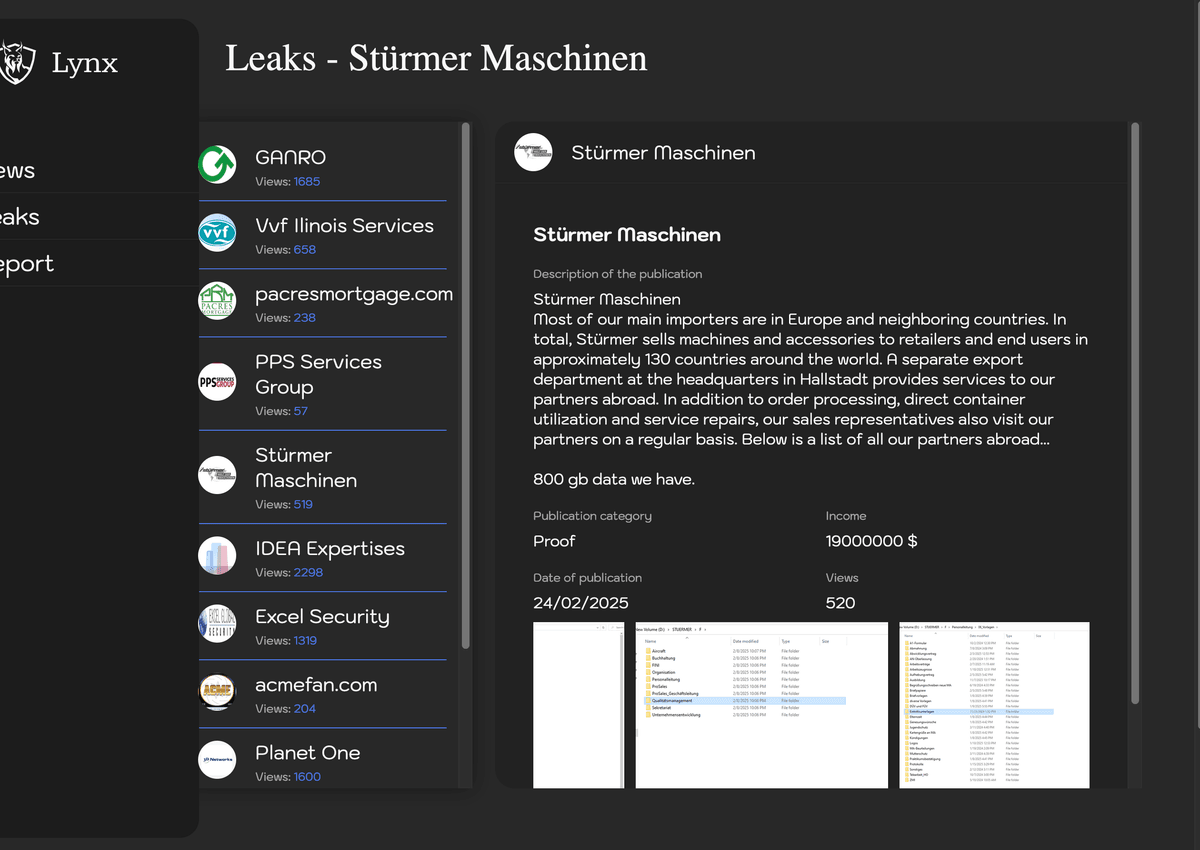
Task: Click the Stürmer Maschinen detail header title
Action: (663, 153)
